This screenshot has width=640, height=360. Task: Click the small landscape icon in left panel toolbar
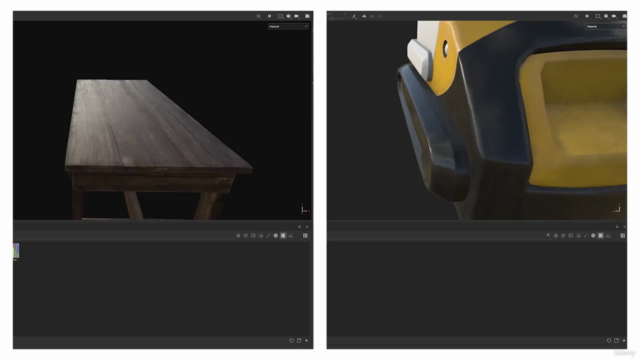[x=291, y=236]
